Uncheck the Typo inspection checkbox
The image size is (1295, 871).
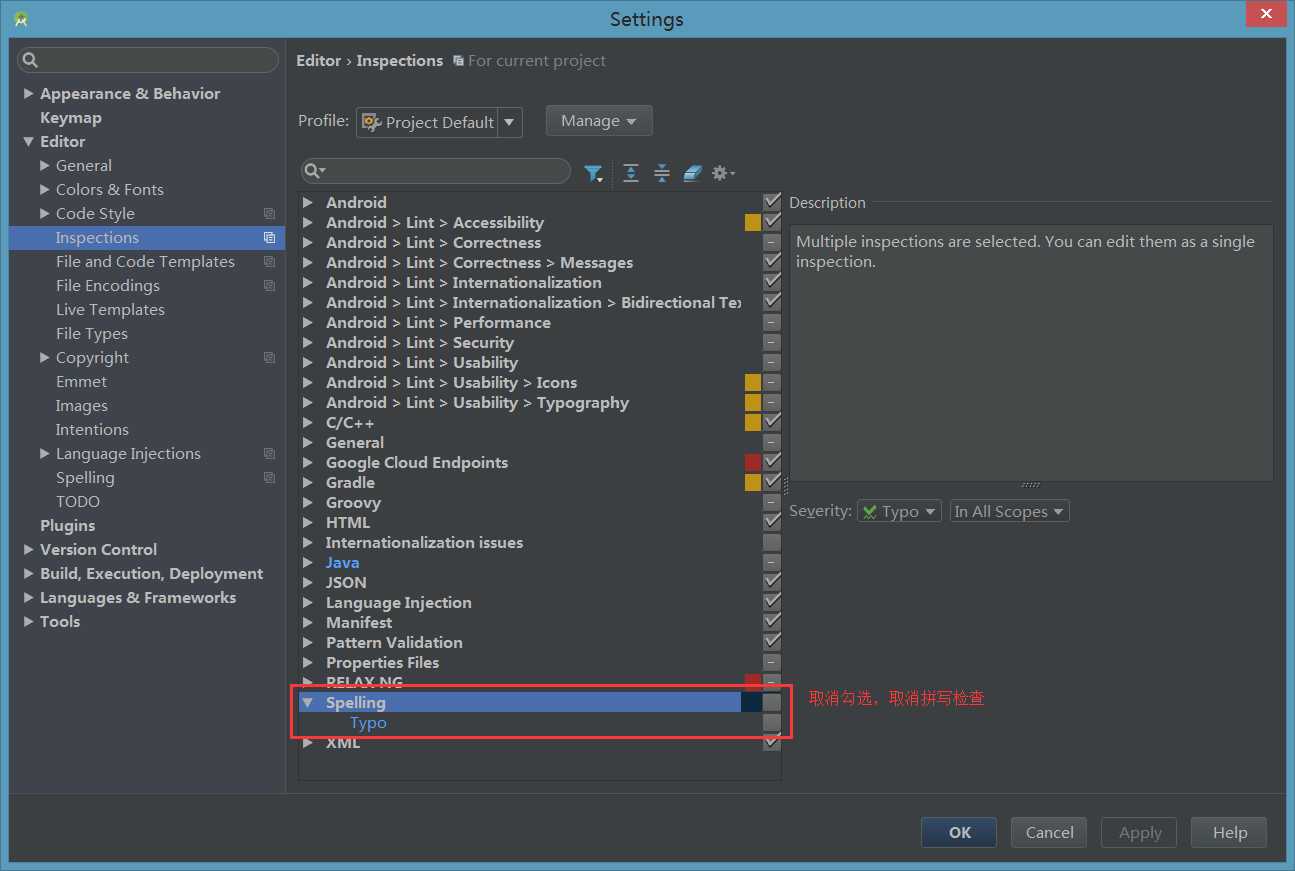pyautogui.click(x=772, y=723)
